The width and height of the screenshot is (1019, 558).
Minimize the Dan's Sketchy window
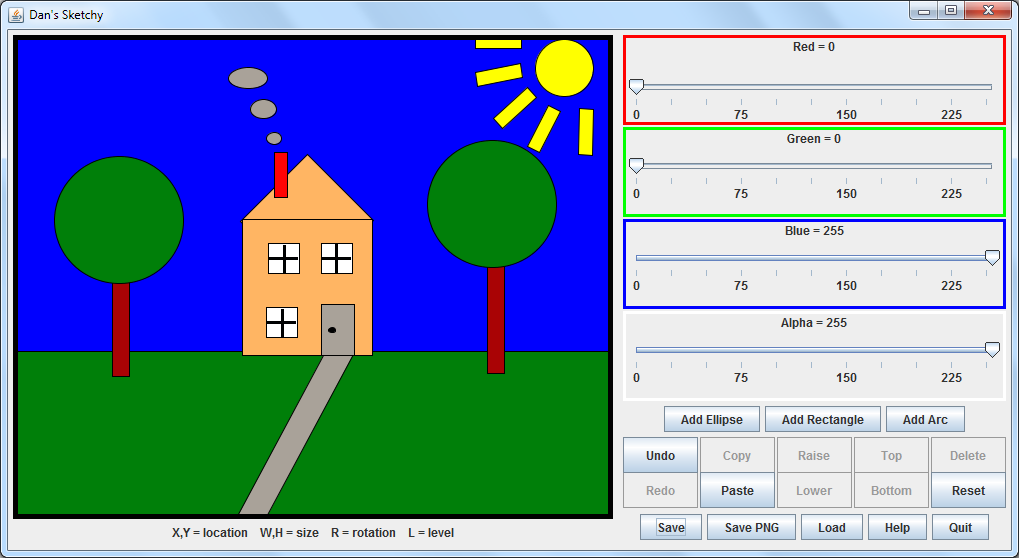coord(923,10)
